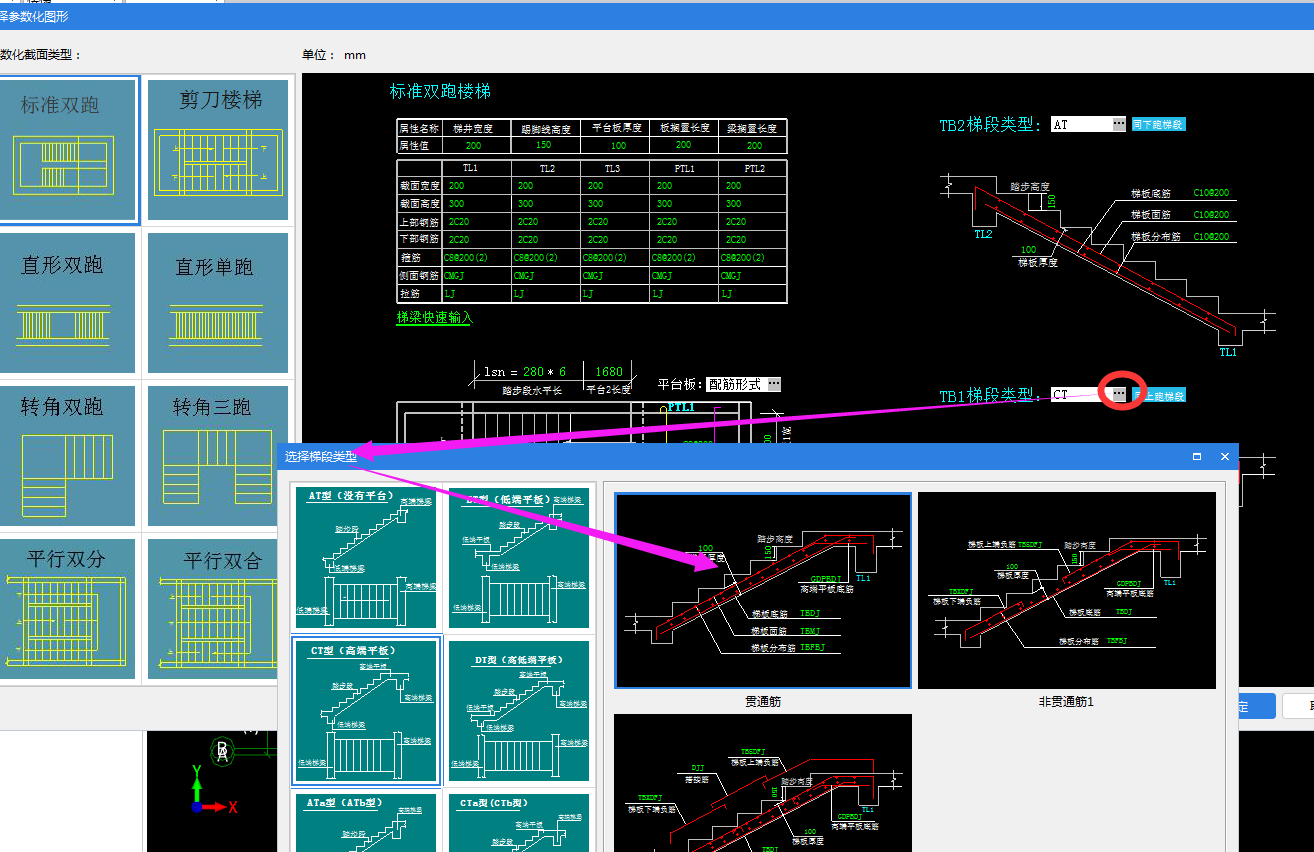Click the 平台2长度 value 1680
This screenshot has height=852, width=1314.
point(608,372)
